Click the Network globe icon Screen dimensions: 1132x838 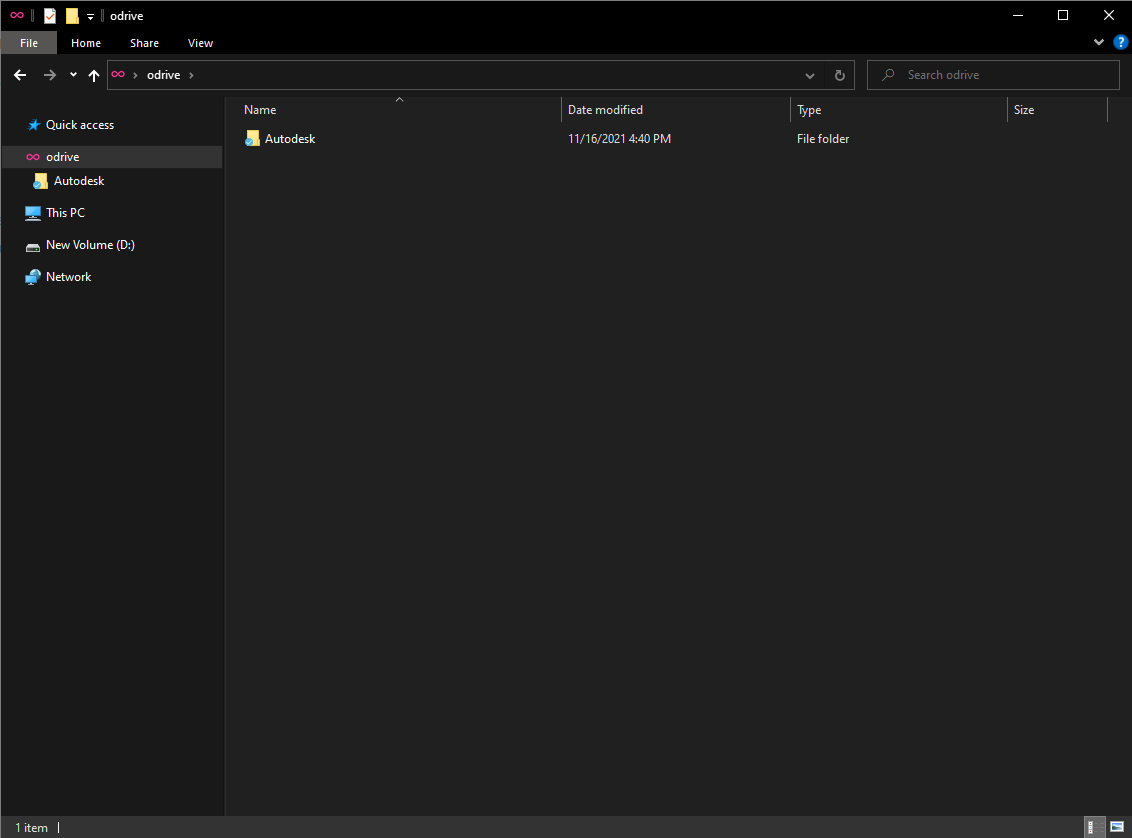(x=33, y=277)
